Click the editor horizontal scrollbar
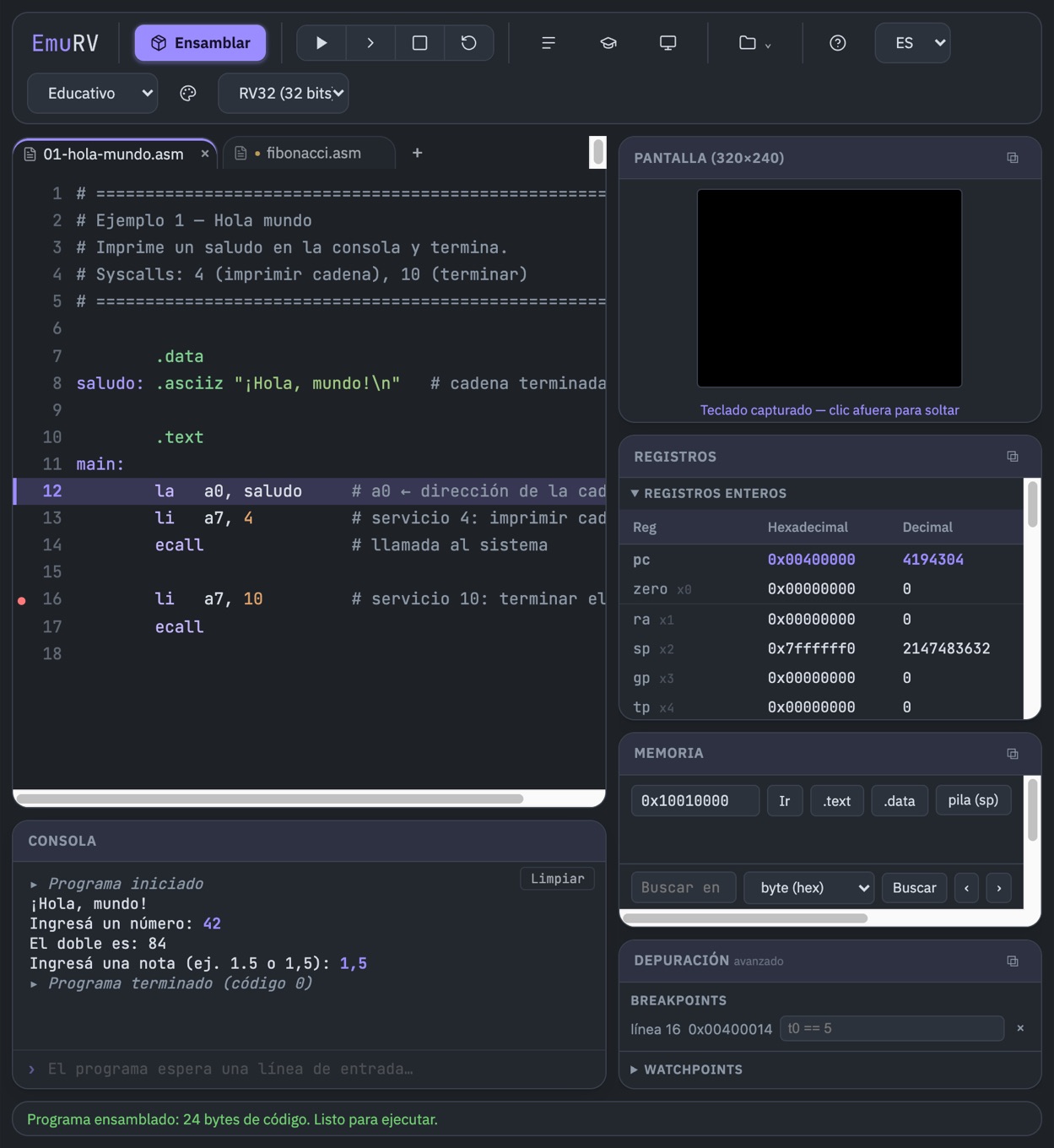Image resolution: width=1054 pixels, height=1148 pixels. pyautogui.click(x=270, y=799)
